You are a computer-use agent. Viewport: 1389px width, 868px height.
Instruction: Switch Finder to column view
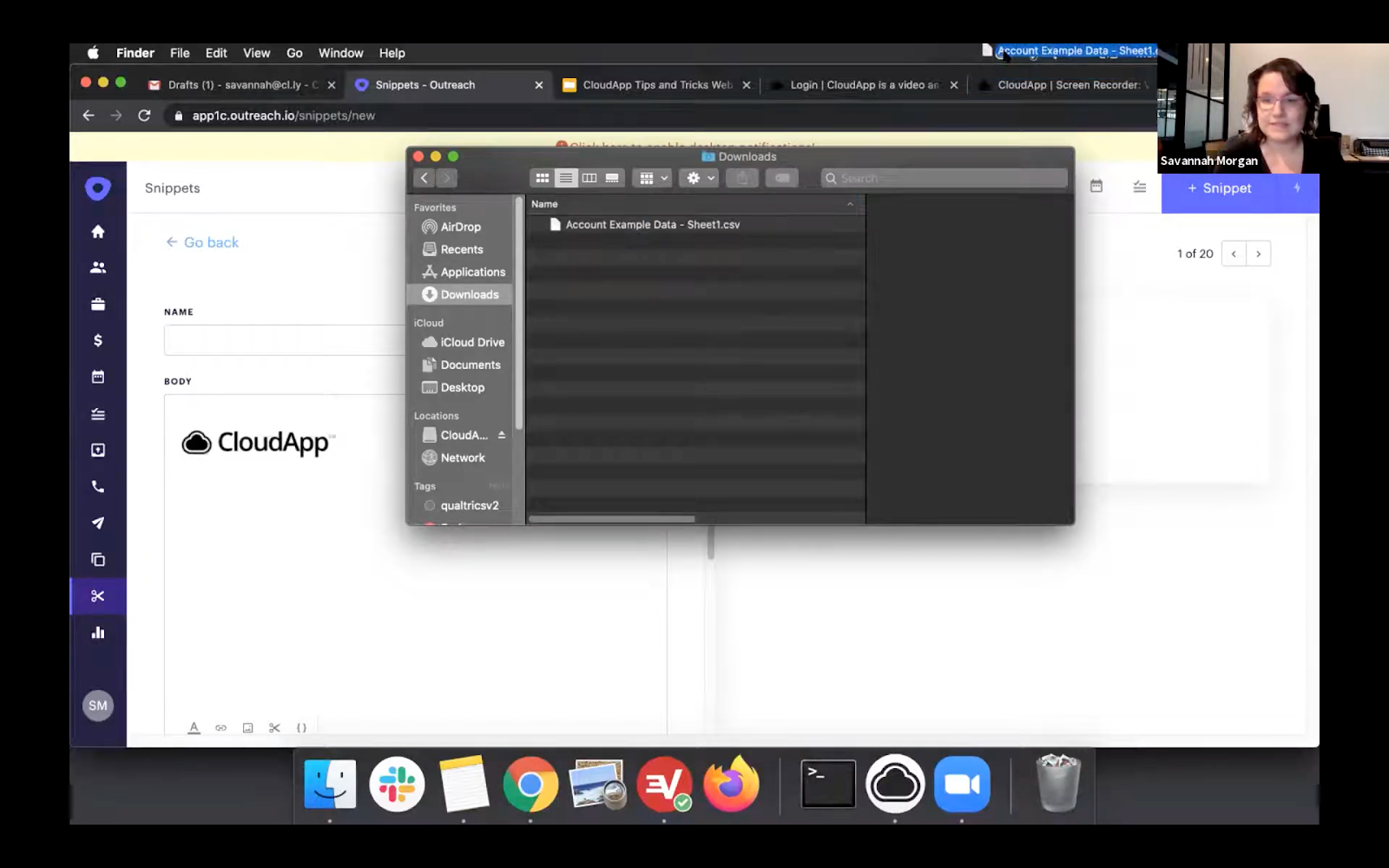tap(589, 178)
